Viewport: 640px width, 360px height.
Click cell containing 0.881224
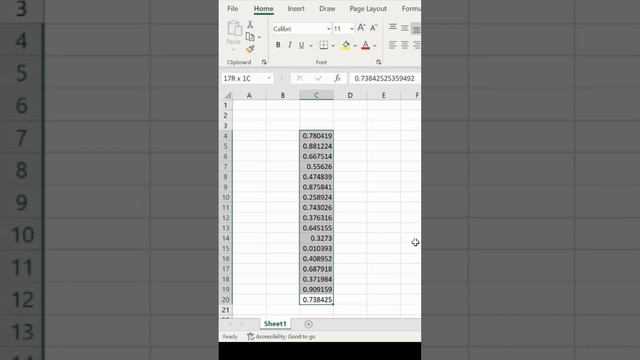316,146
